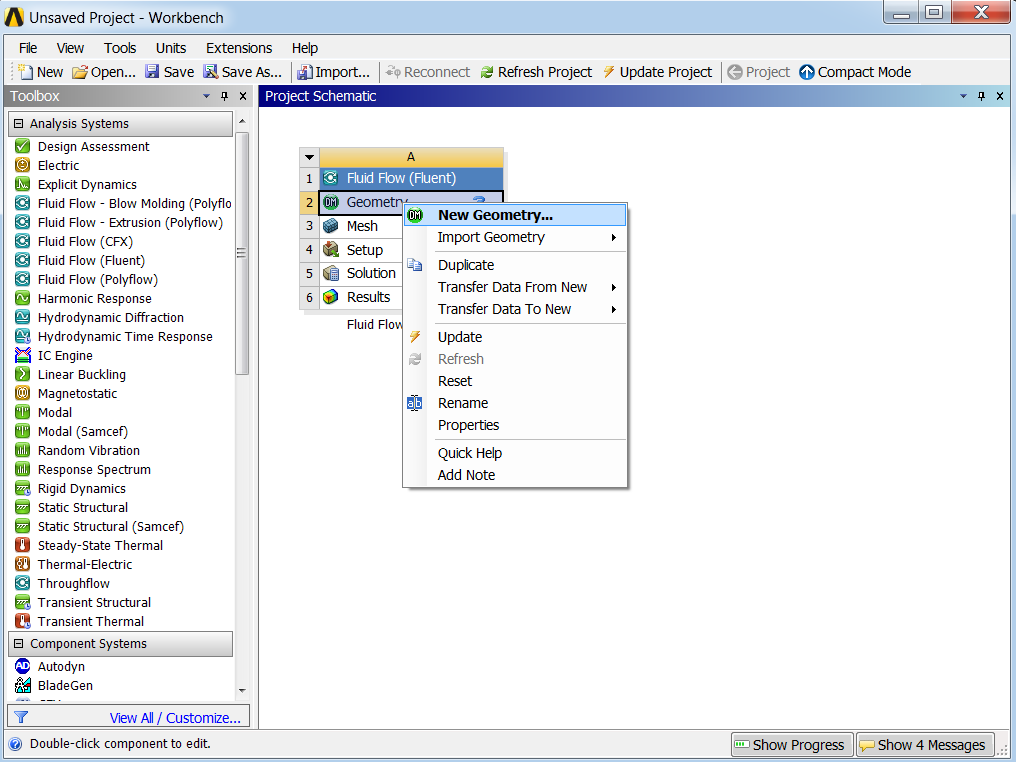Screen dimensions: 1016x762
Task: Choose Rename from context menu
Action: coord(515,403)
